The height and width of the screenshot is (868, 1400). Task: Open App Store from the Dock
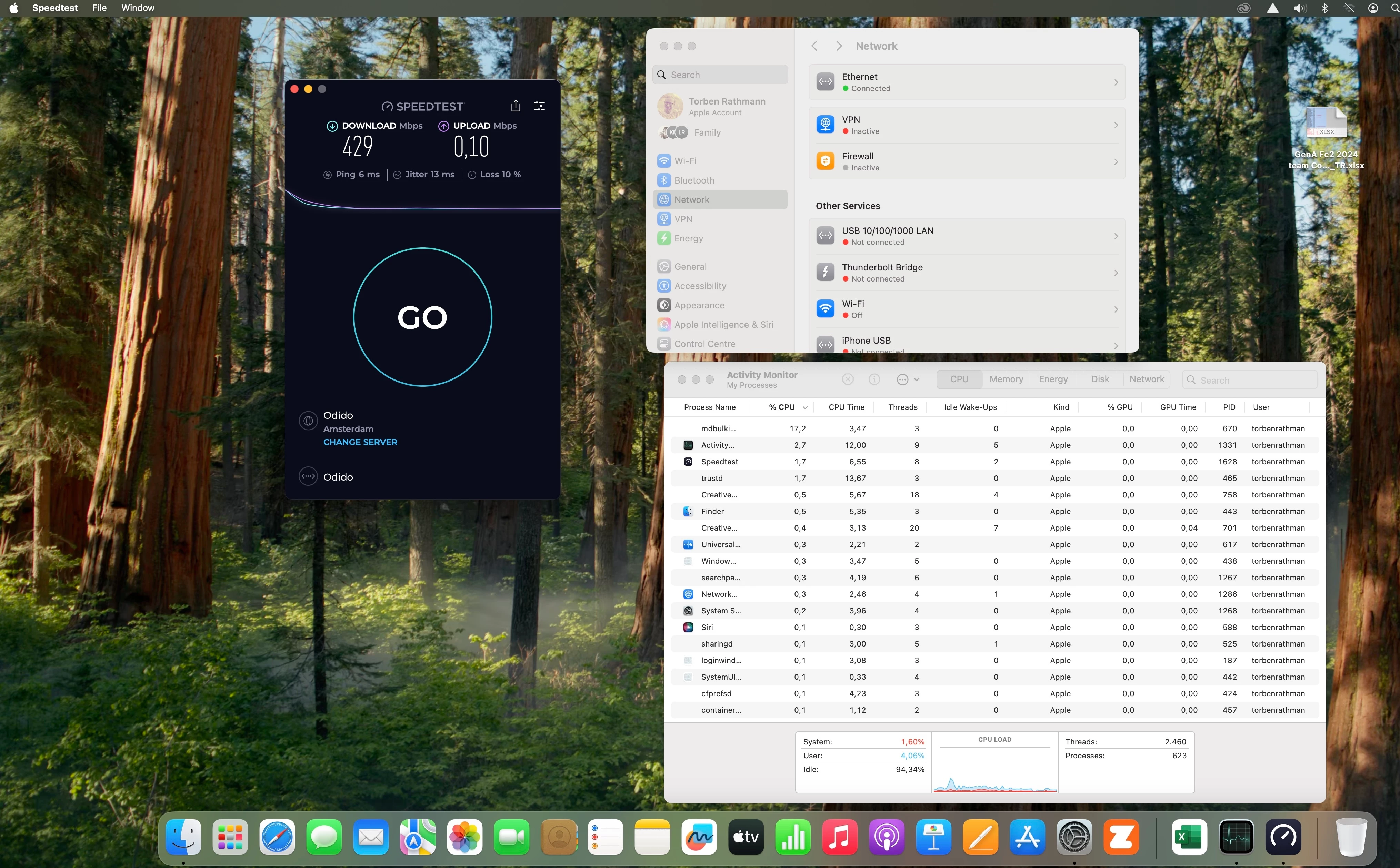pyautogui.click(x=1027, y=837)
